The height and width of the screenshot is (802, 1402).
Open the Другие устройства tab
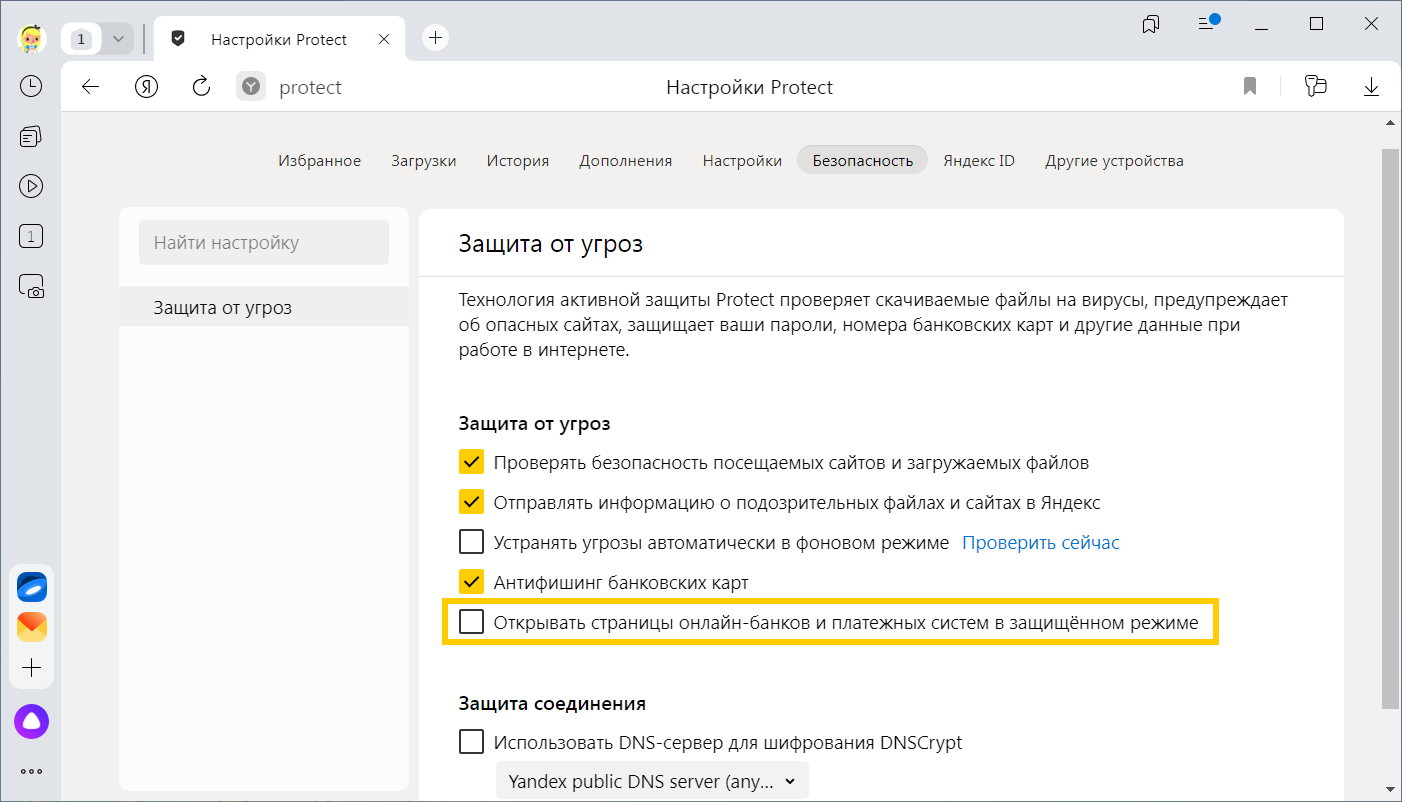[x=1115, y=160]
